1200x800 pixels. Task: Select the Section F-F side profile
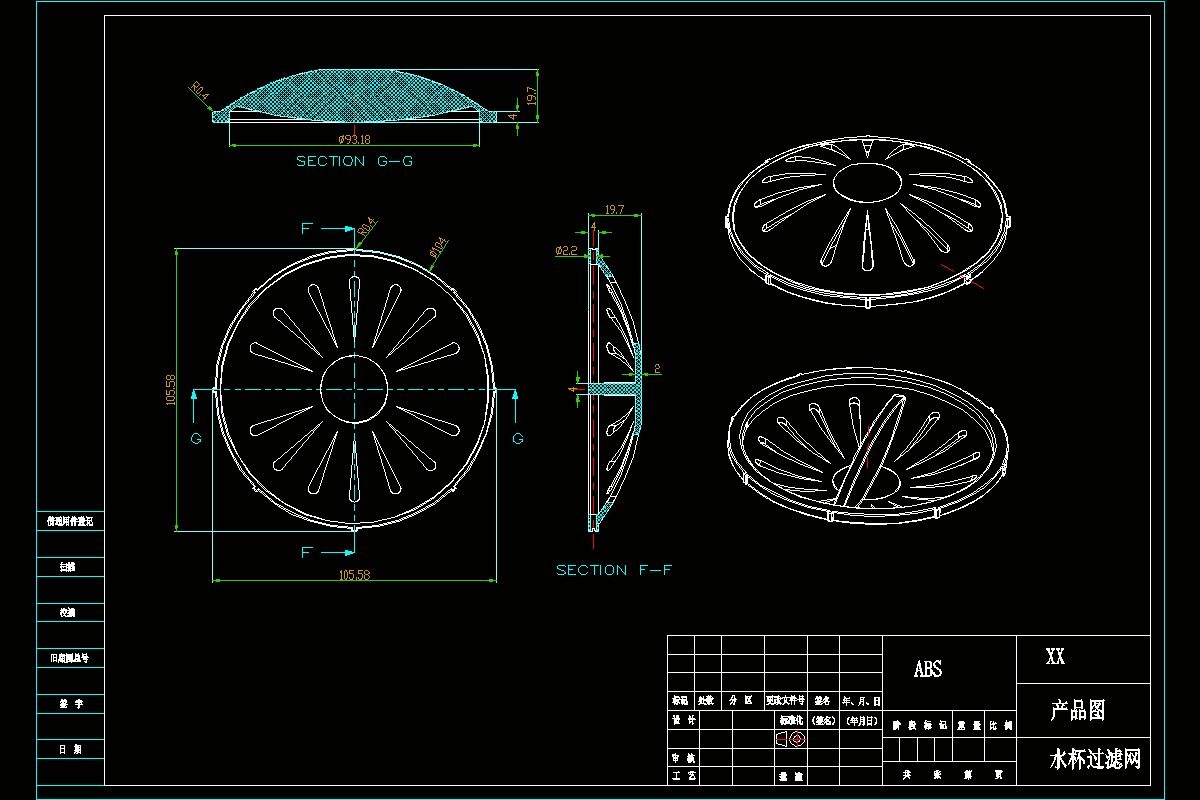[614, 389]
